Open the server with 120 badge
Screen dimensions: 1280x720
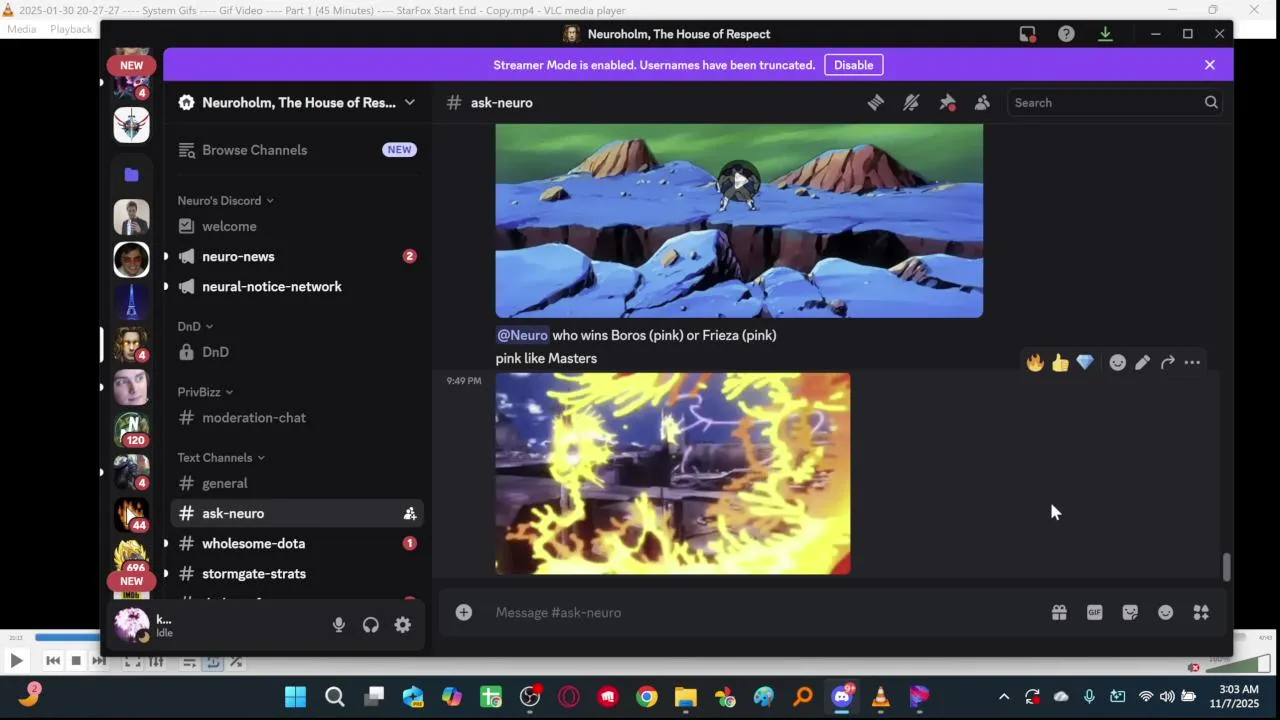click(131, 429)
